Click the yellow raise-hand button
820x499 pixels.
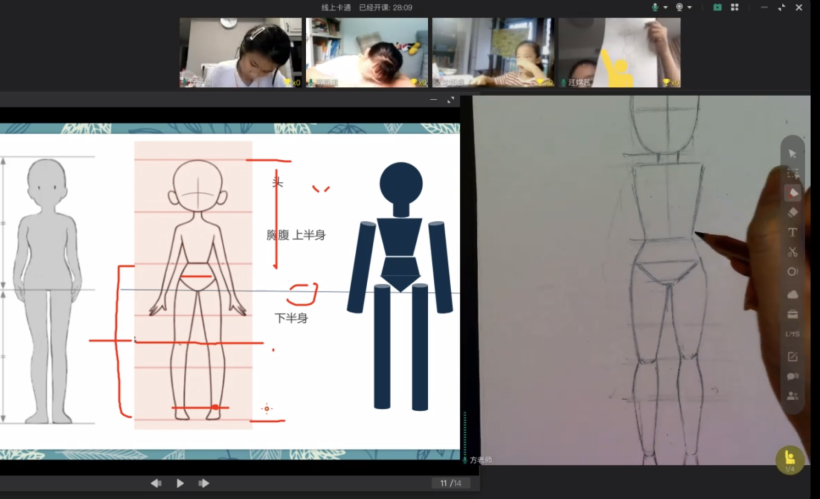[790, 458]
